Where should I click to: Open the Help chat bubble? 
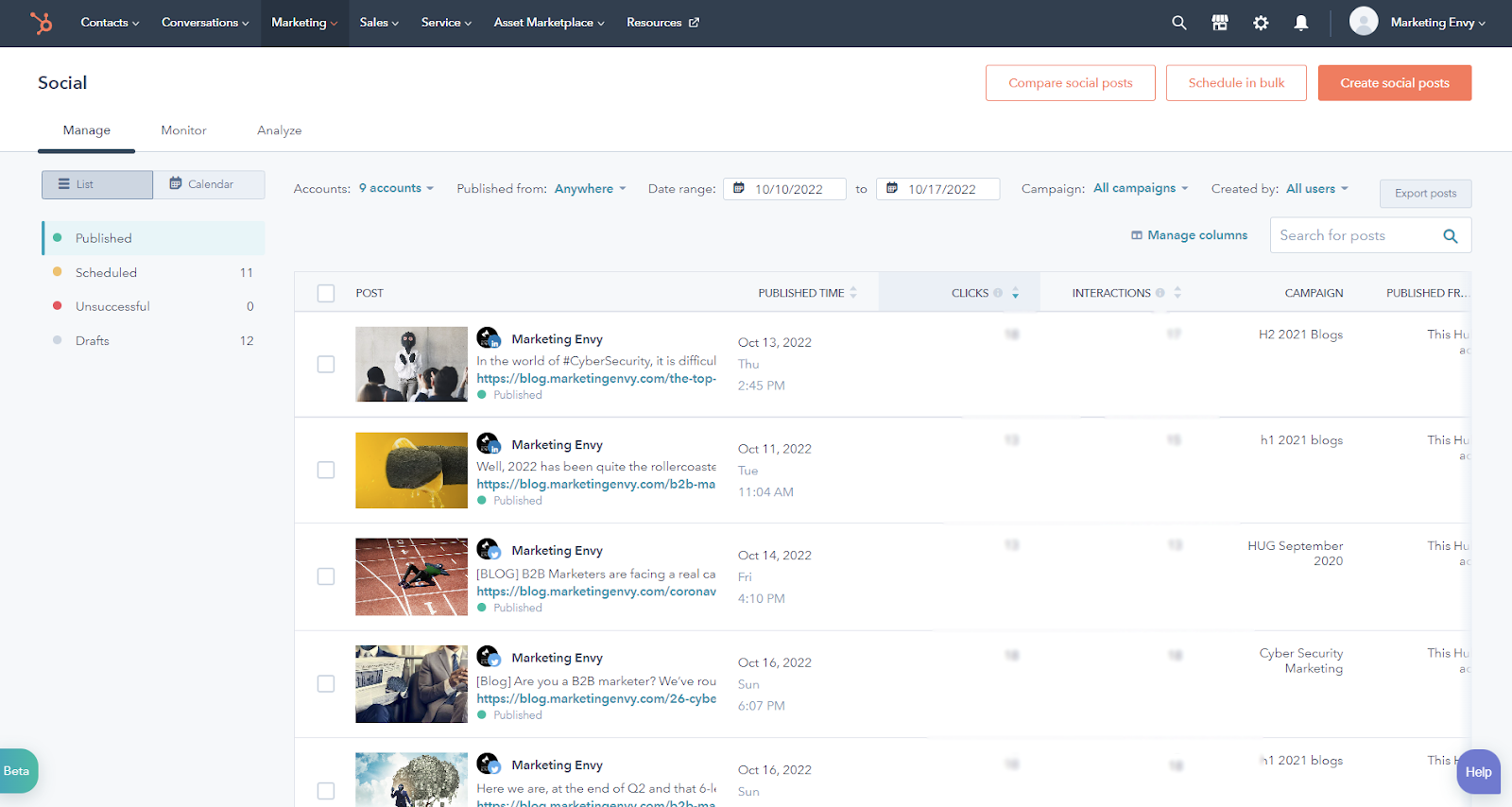click(x=1478, y=772)
